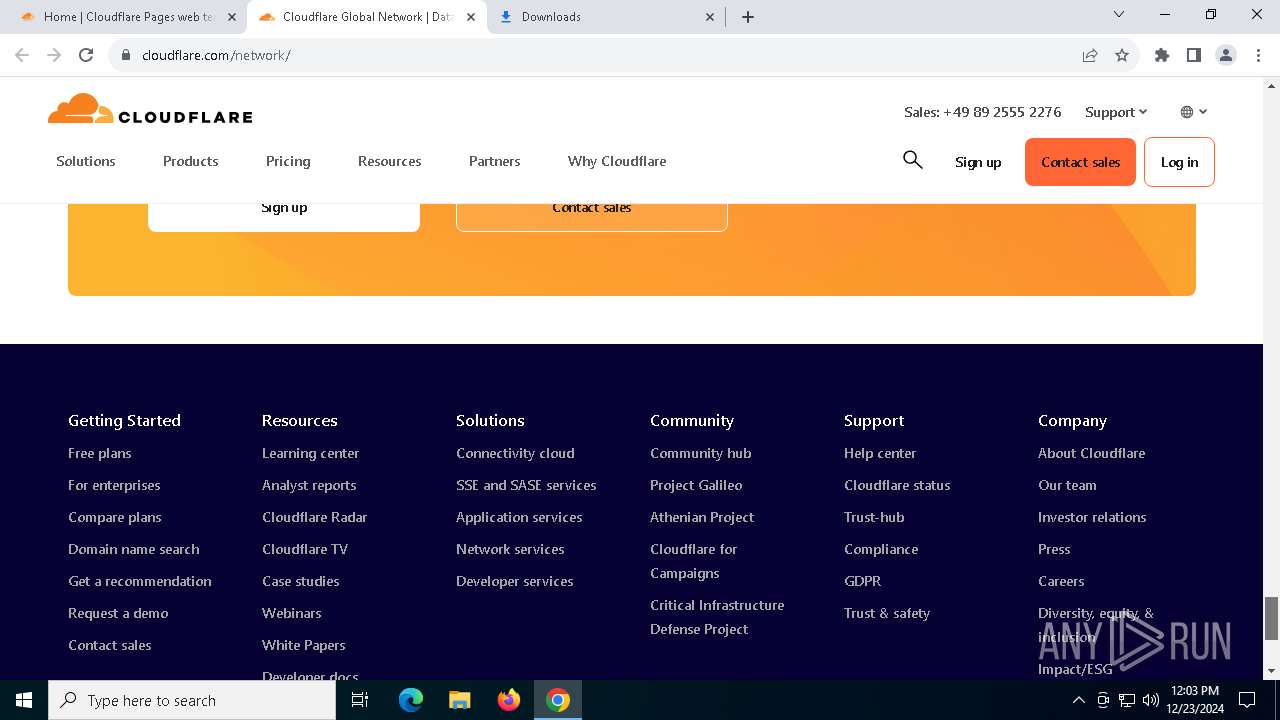1280x720 pixels.
Task: Toggle the Chrome side panel icon
Action: pos(1194,55)
